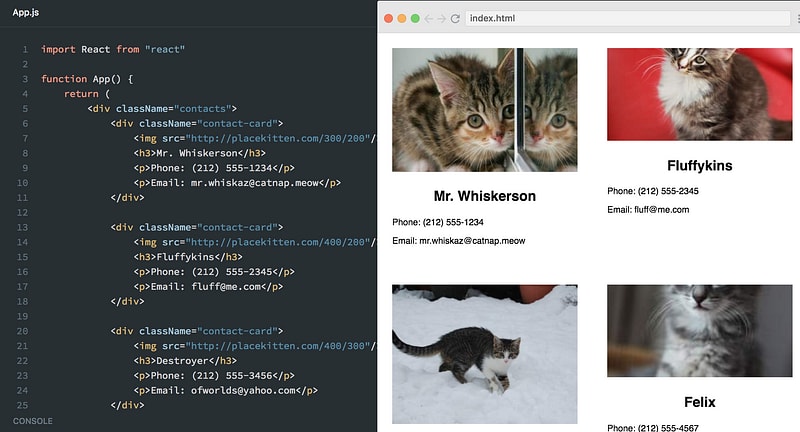The image size is (800, 432).
Task: Click the contact-card div on line 20
Action: pos(196,331)
